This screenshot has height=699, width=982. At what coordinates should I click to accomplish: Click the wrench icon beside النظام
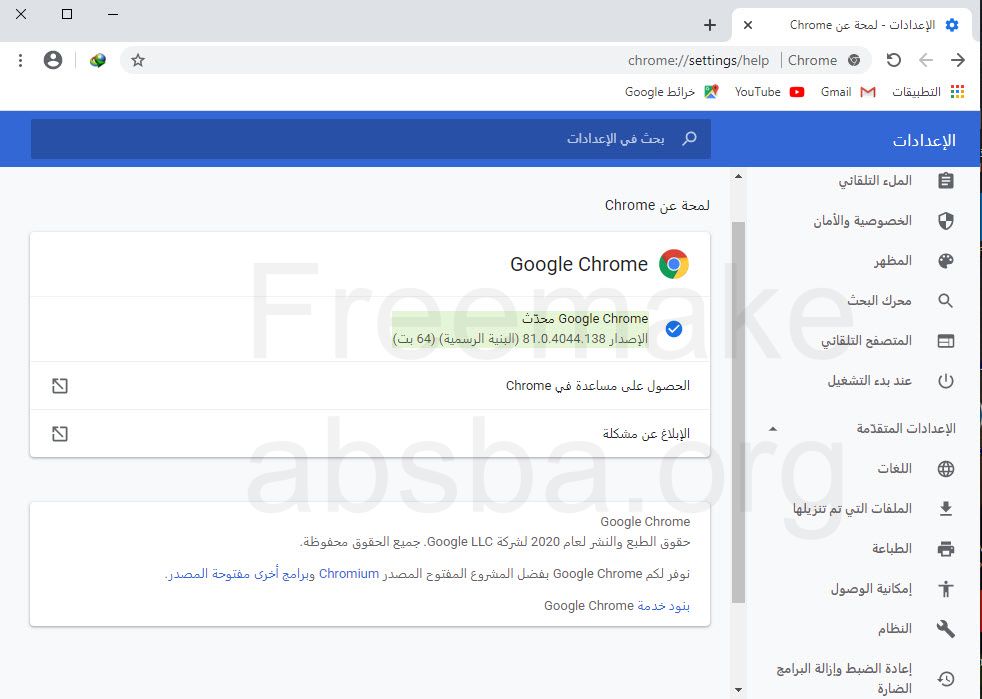click(x=946, y=629)
